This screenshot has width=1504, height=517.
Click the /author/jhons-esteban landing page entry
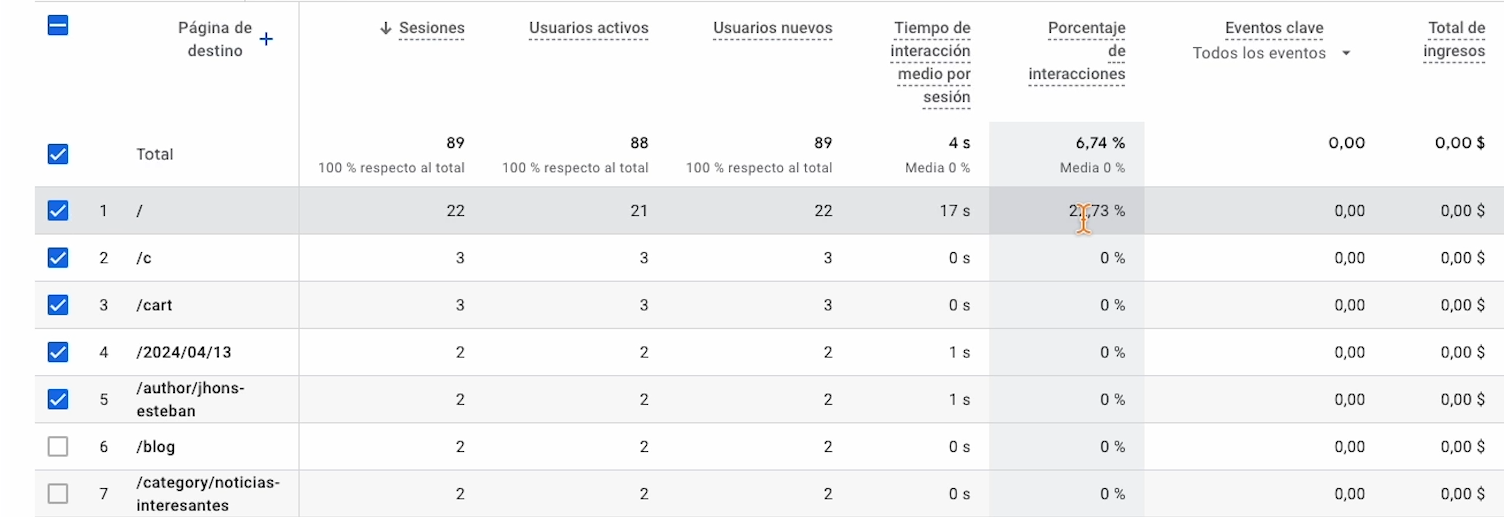190,399
